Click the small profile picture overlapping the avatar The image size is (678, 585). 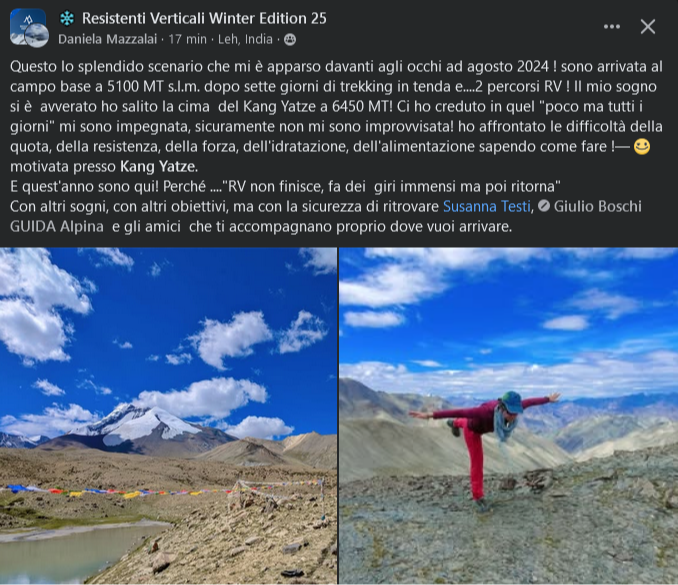(x=37, y=35)
